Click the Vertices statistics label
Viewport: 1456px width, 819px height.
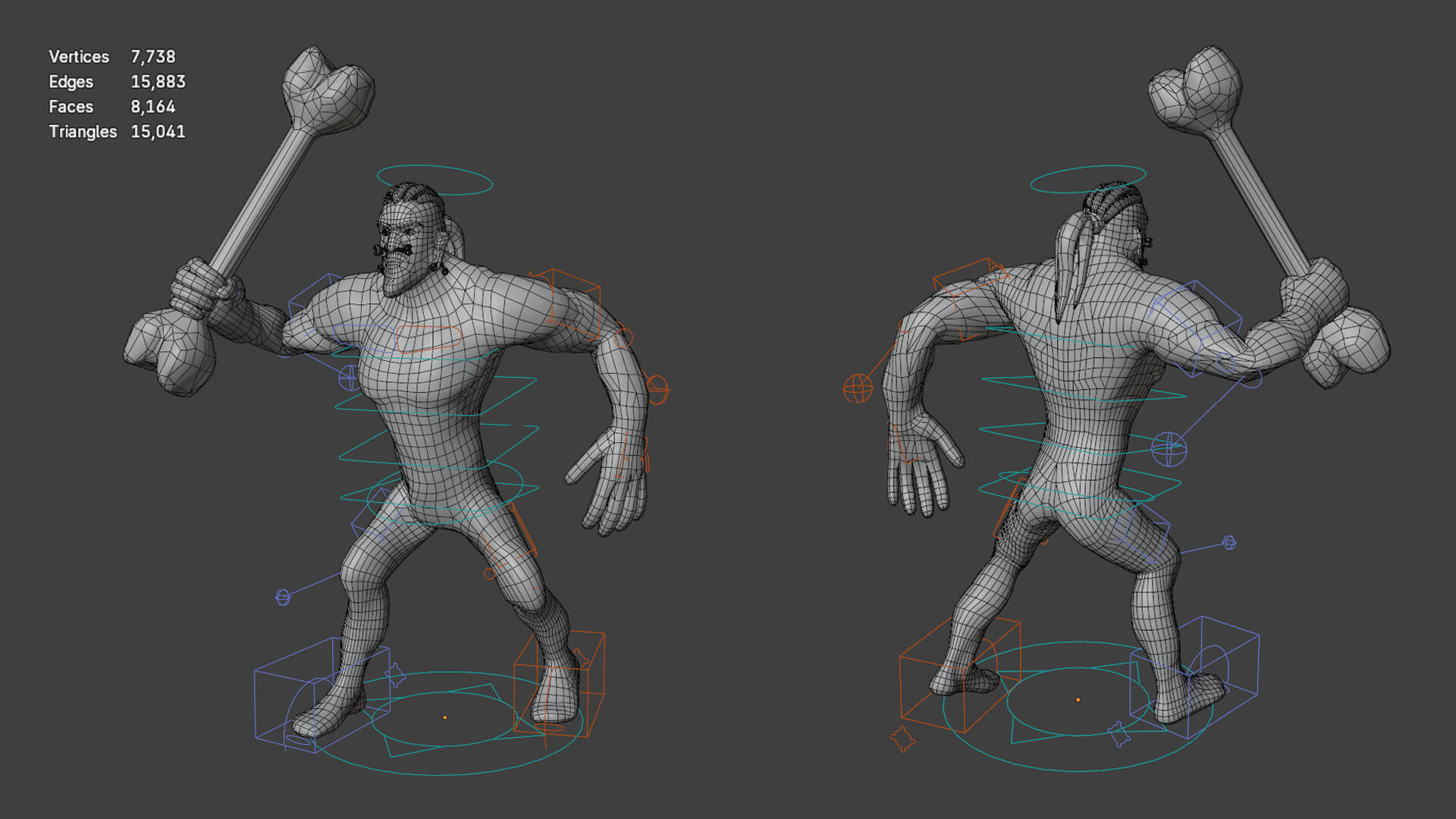[x=79, y=57]
